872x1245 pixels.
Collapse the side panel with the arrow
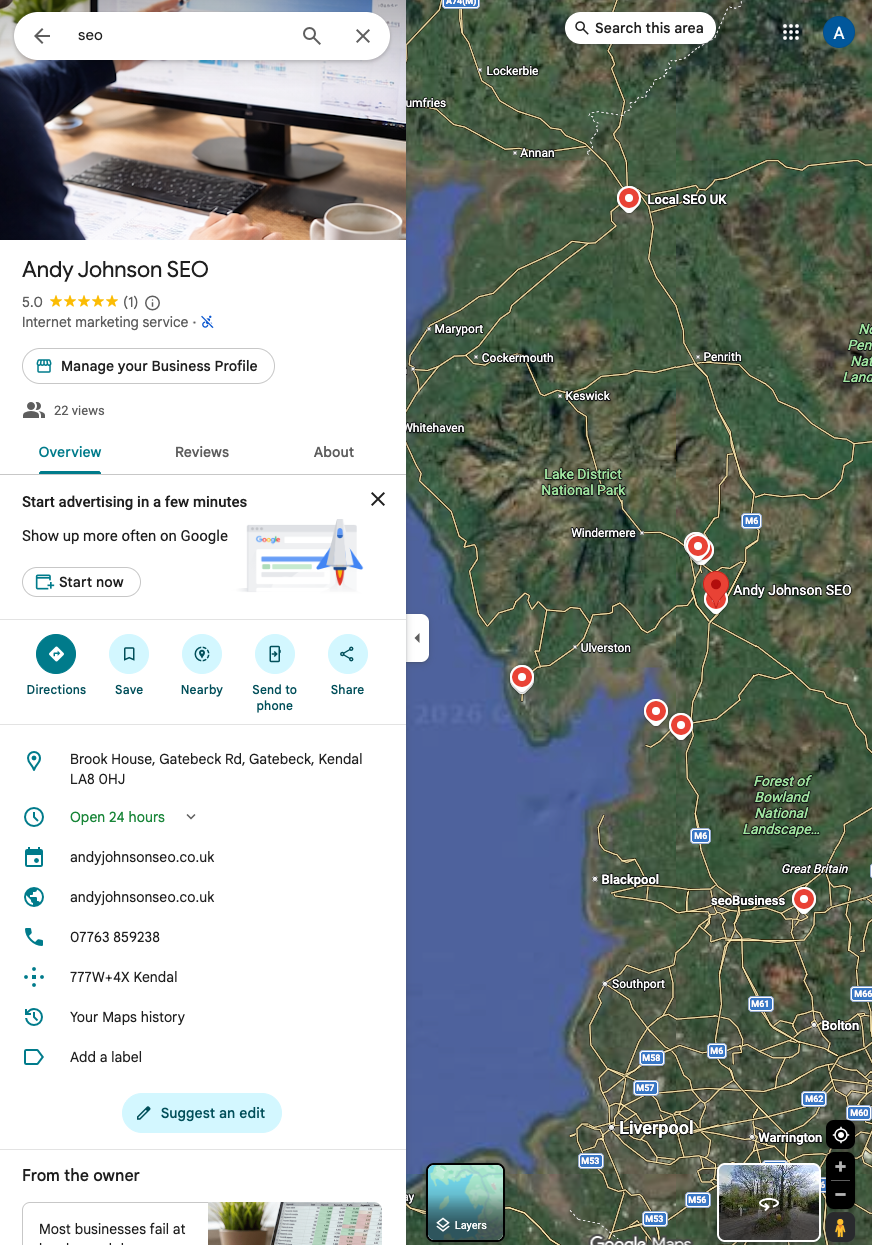pyautogui.click(x=417, y=637)
